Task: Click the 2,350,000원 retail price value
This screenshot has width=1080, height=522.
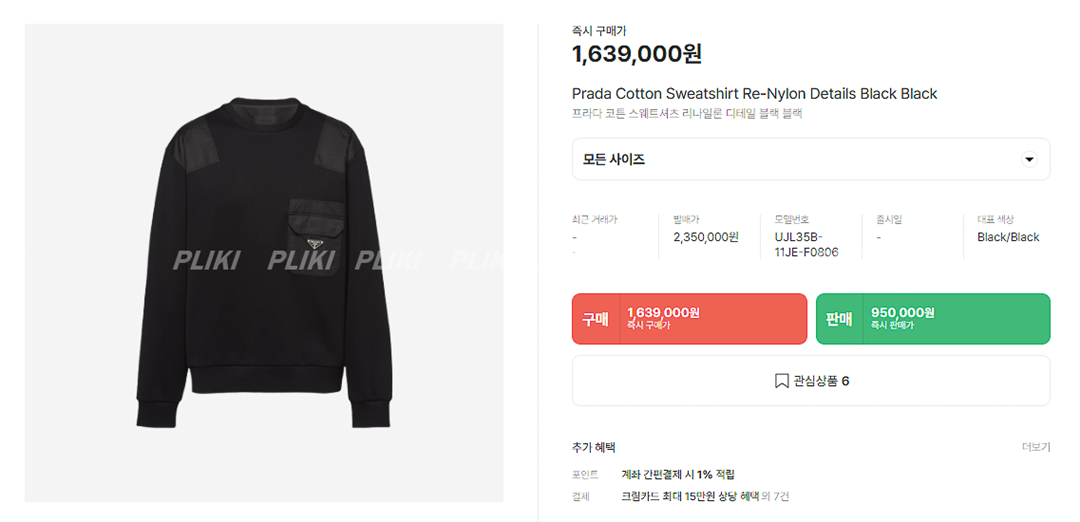Action: click(x=706, y=237)
